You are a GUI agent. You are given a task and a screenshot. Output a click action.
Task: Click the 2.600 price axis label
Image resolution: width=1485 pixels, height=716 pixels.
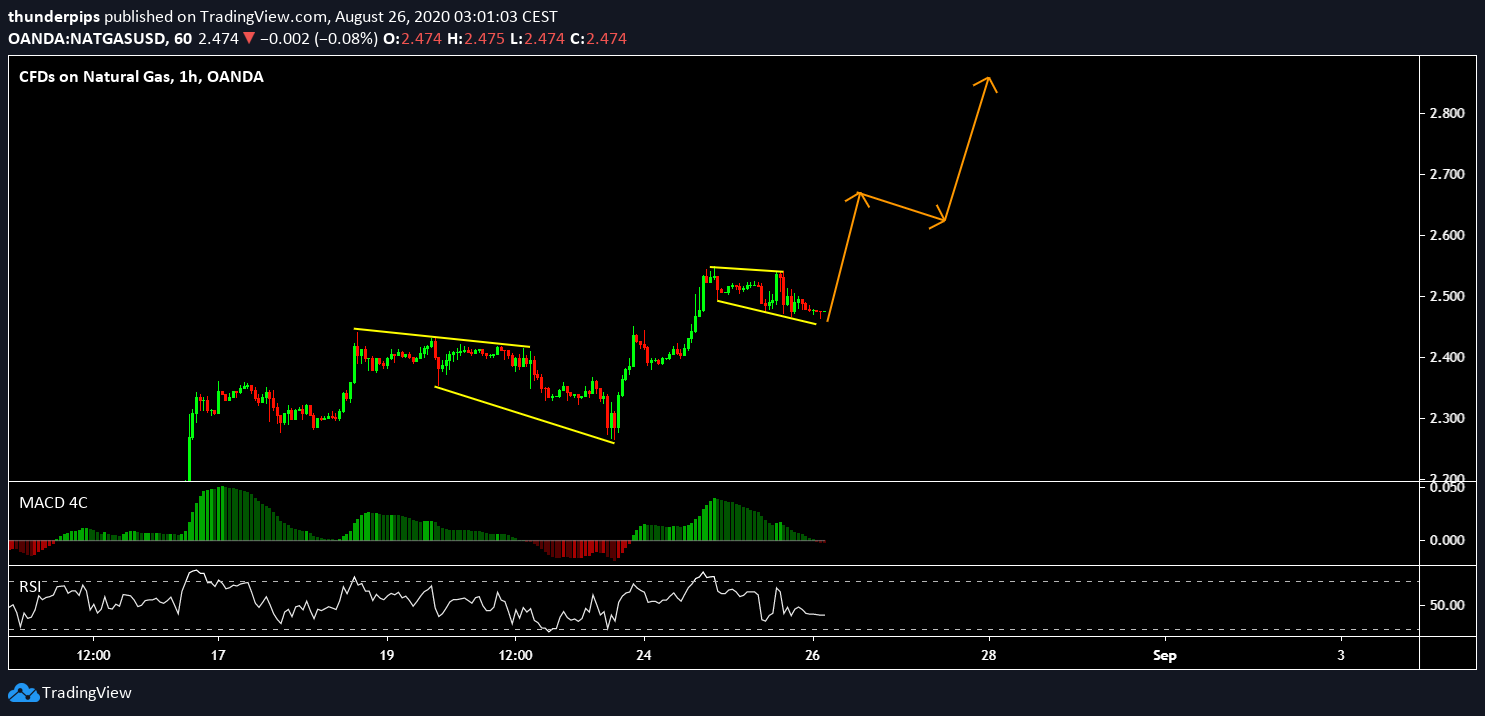(x=1447, y=236)
